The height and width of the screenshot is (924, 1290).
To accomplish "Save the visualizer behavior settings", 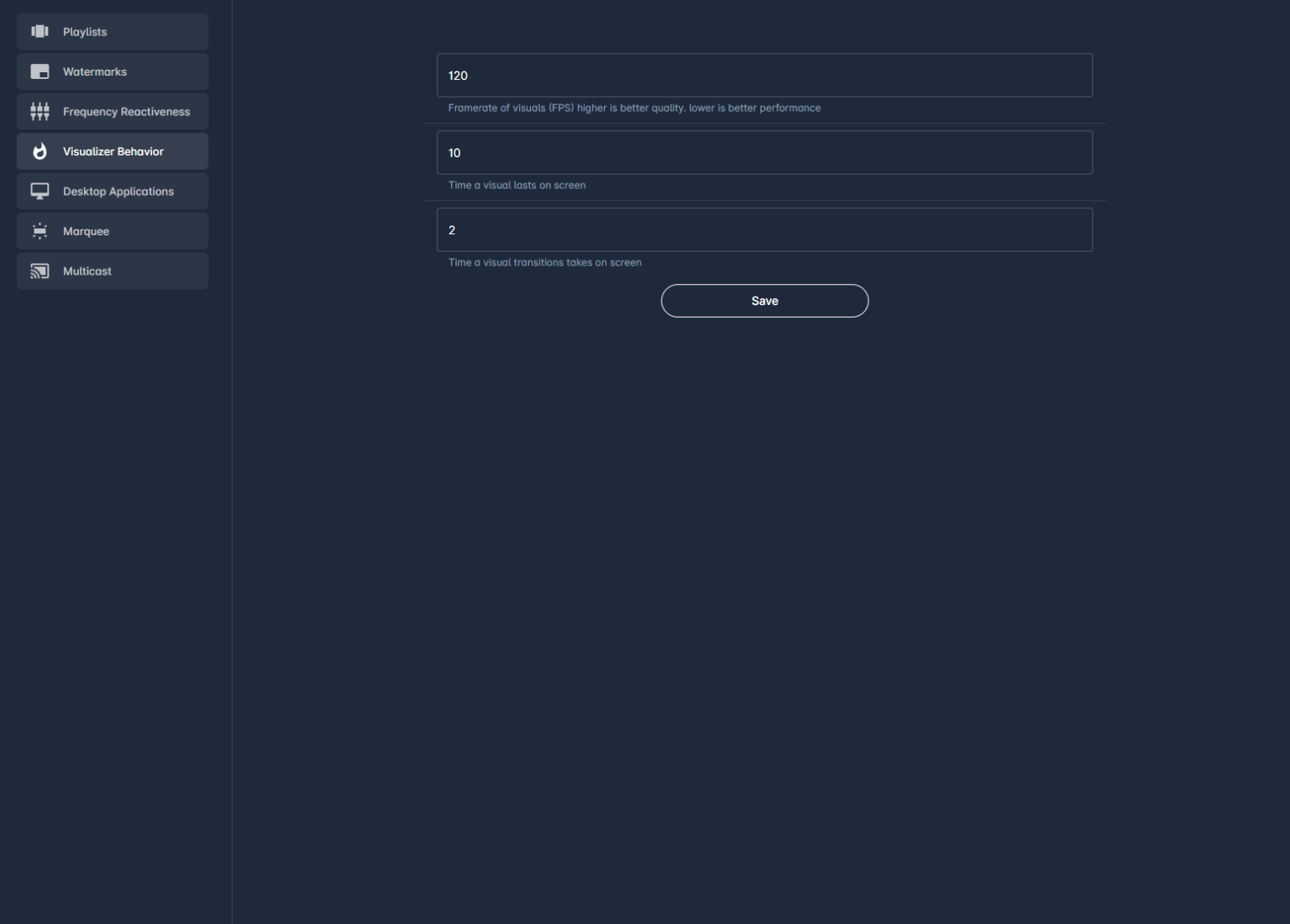I will point(764,301).
